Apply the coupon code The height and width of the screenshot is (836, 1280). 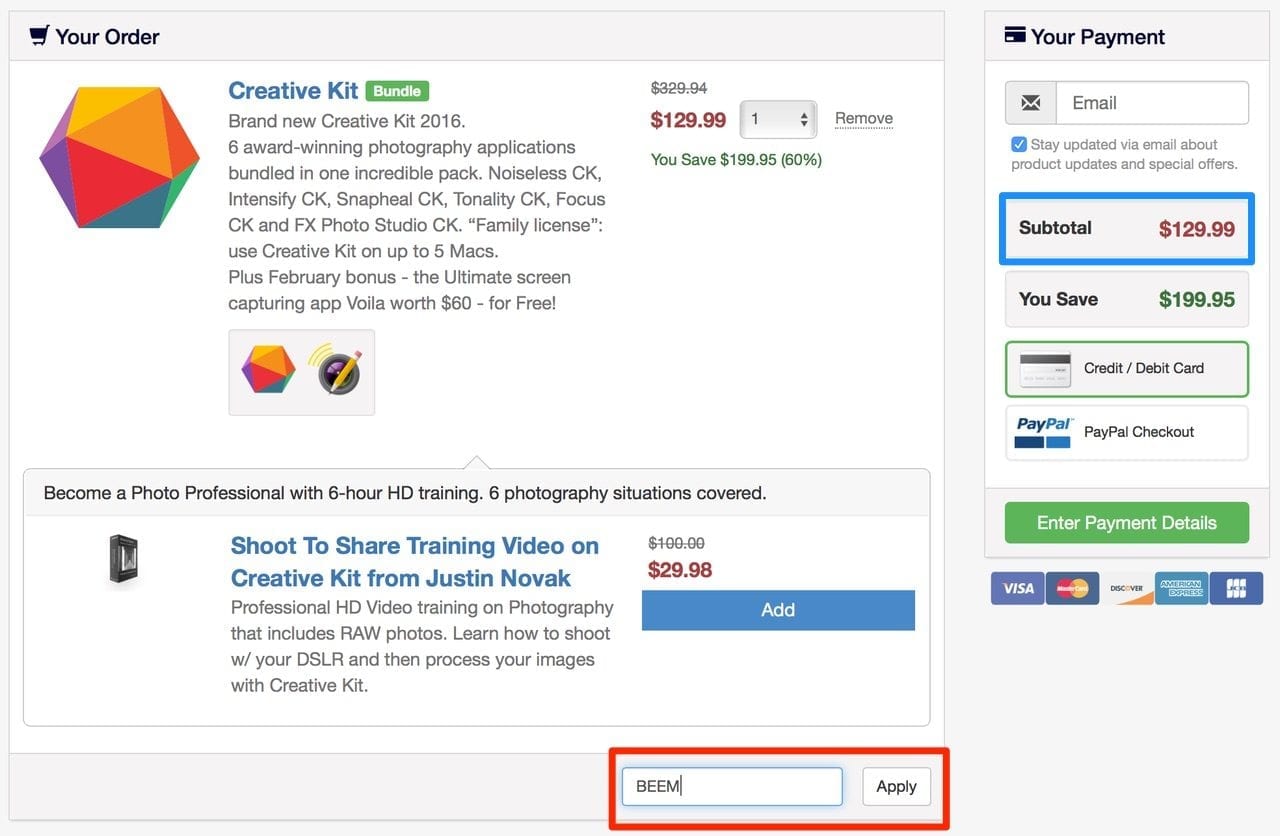tap(896, 786)
